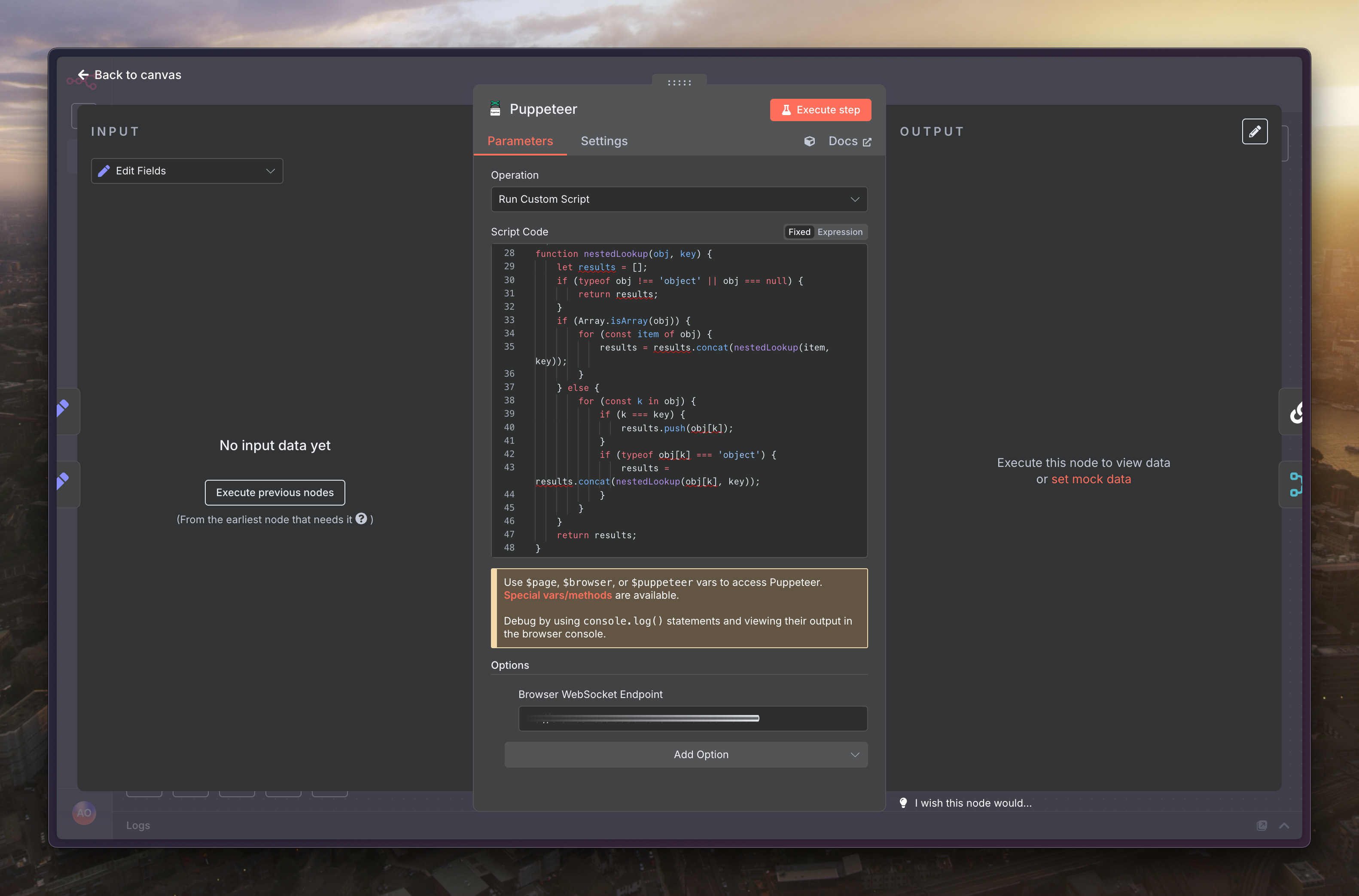Click the Back to canvas arrow icon
1359x896 pixels.
pos(83,75)
